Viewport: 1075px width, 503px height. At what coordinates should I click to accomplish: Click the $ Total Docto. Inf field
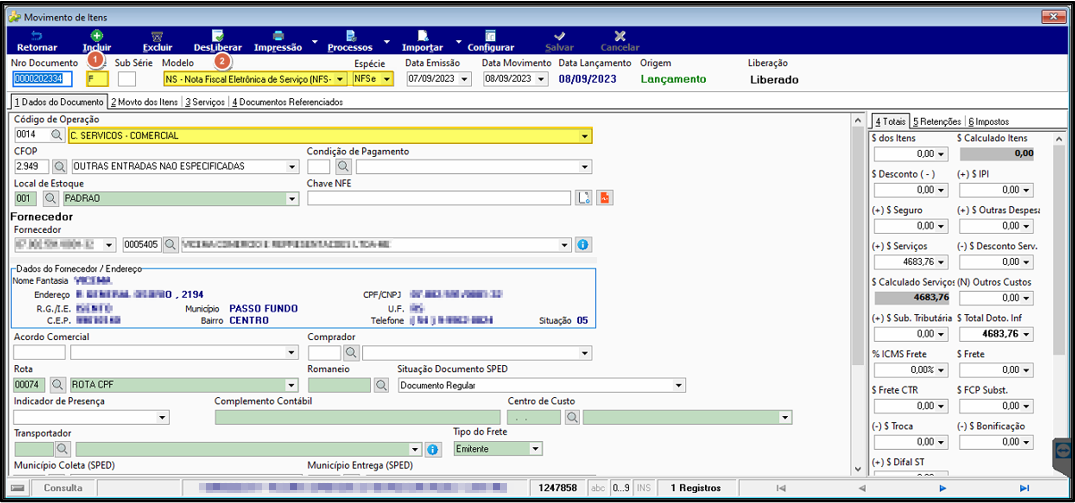tap(995, 334)
